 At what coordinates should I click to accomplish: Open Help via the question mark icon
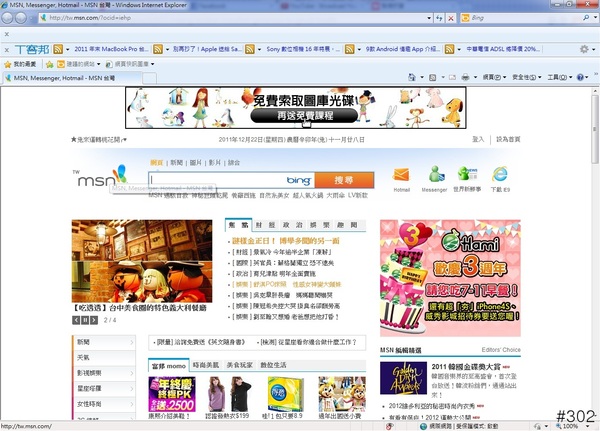click(580, 77)
